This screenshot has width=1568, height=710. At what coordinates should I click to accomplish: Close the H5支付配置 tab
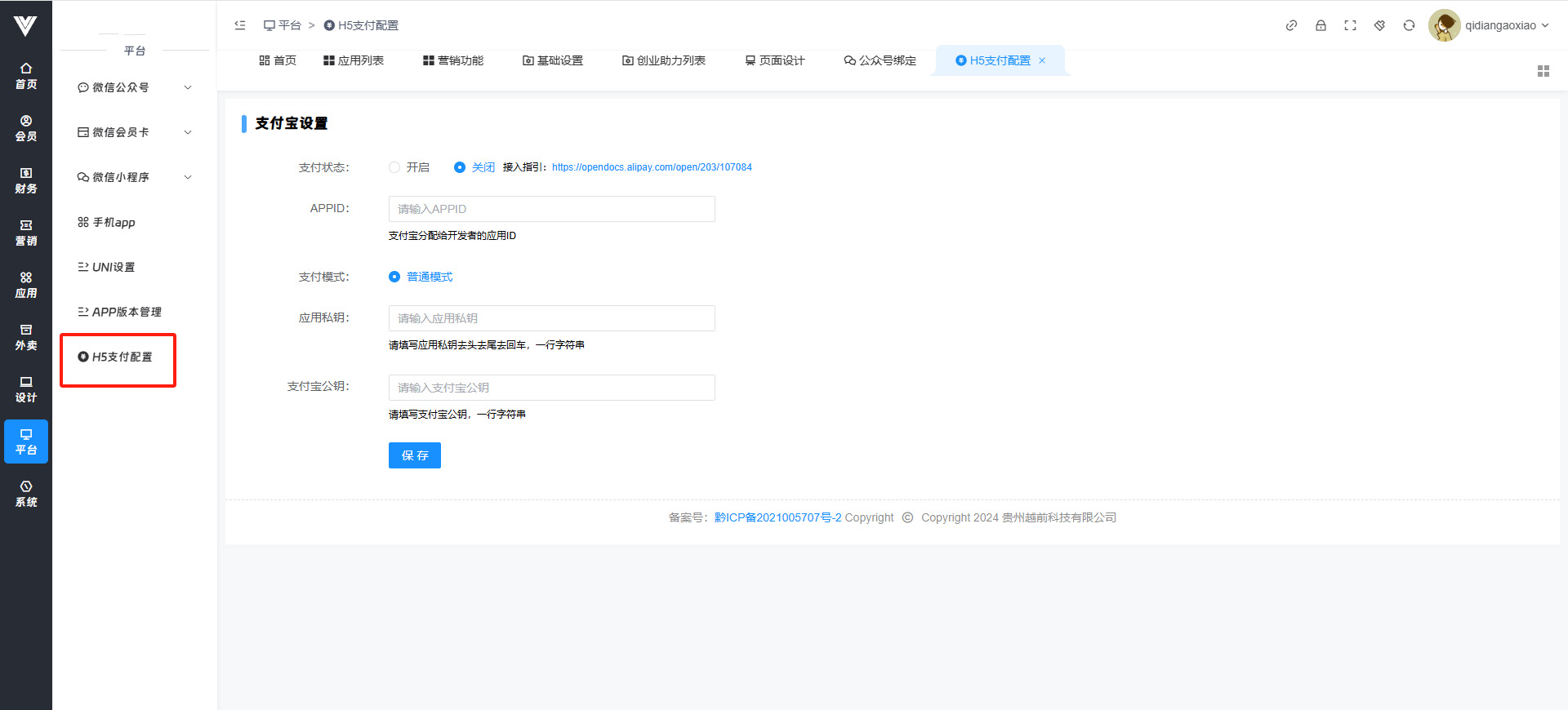[1042, 60]
